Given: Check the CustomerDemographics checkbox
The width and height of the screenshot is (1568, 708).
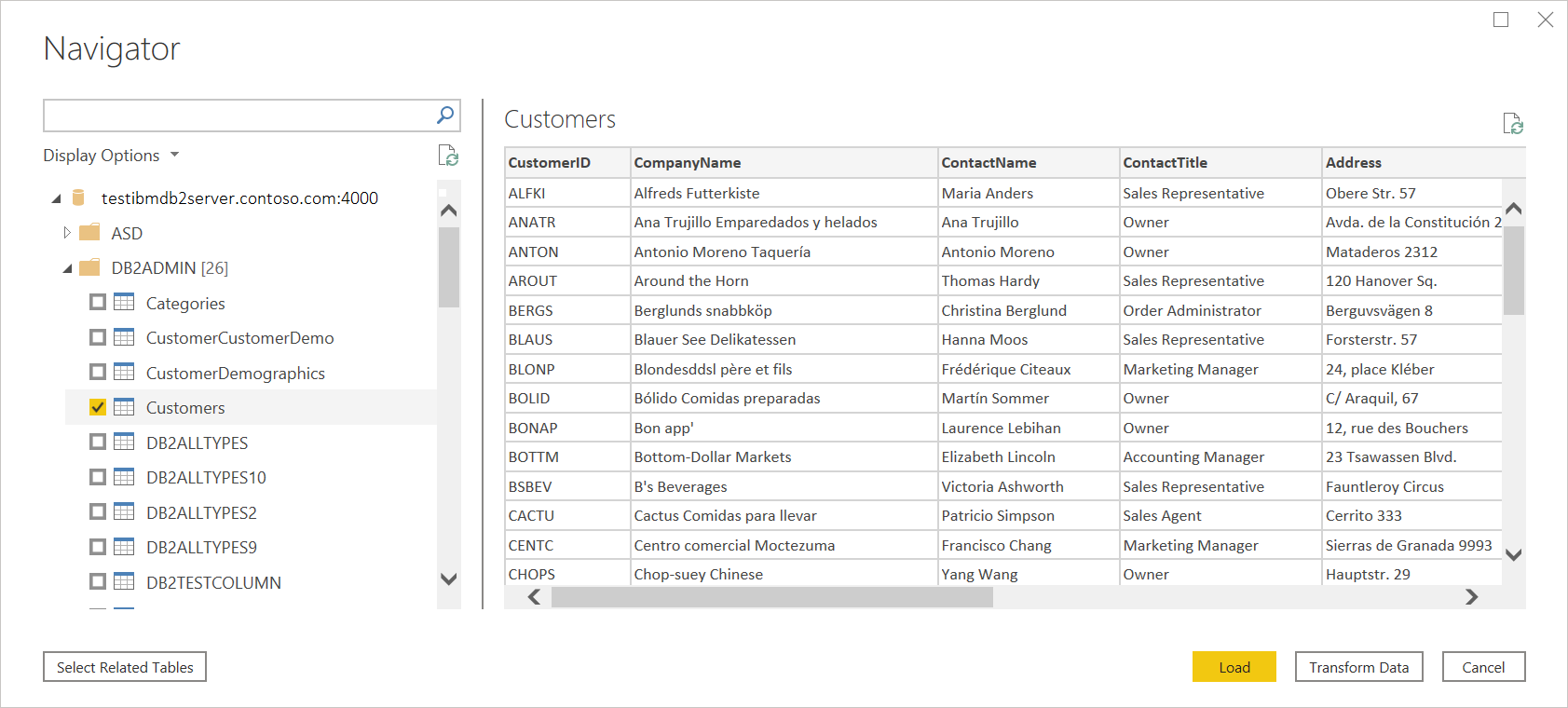Looking at the screenshot, I should pos(98,373).
